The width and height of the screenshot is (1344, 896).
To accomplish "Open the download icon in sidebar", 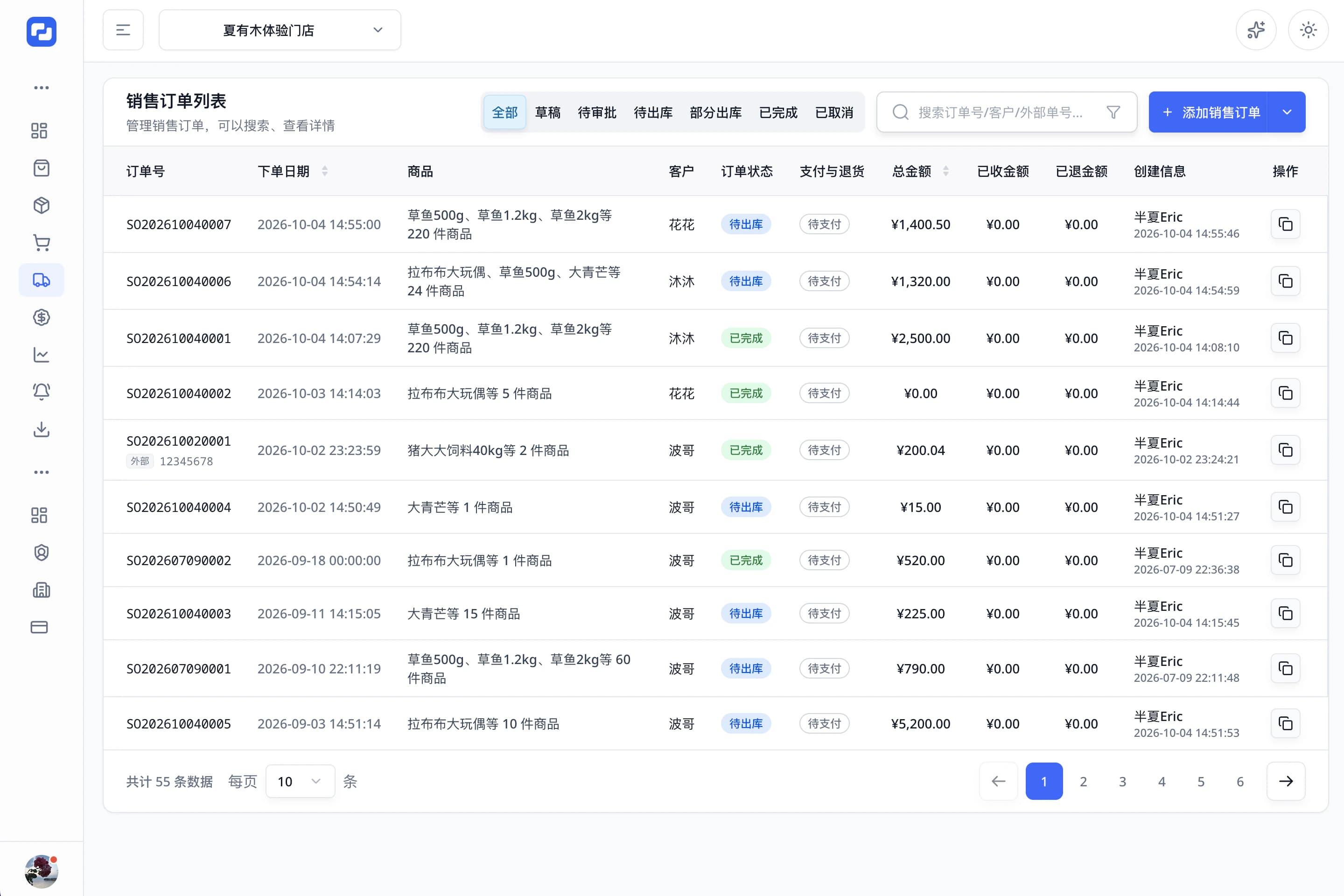I will (x=41, y=429).
